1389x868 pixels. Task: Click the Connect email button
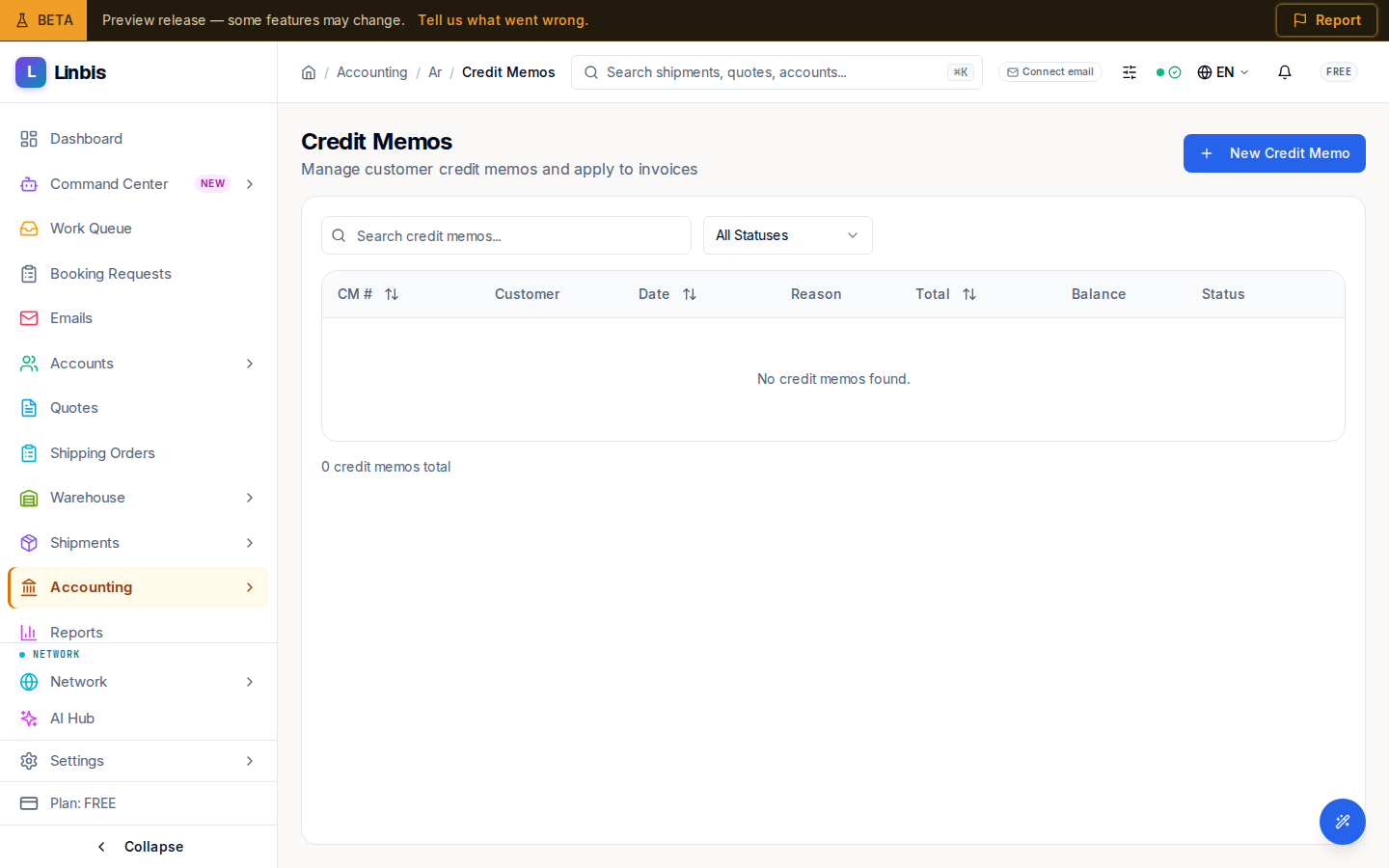(1050, 72)
